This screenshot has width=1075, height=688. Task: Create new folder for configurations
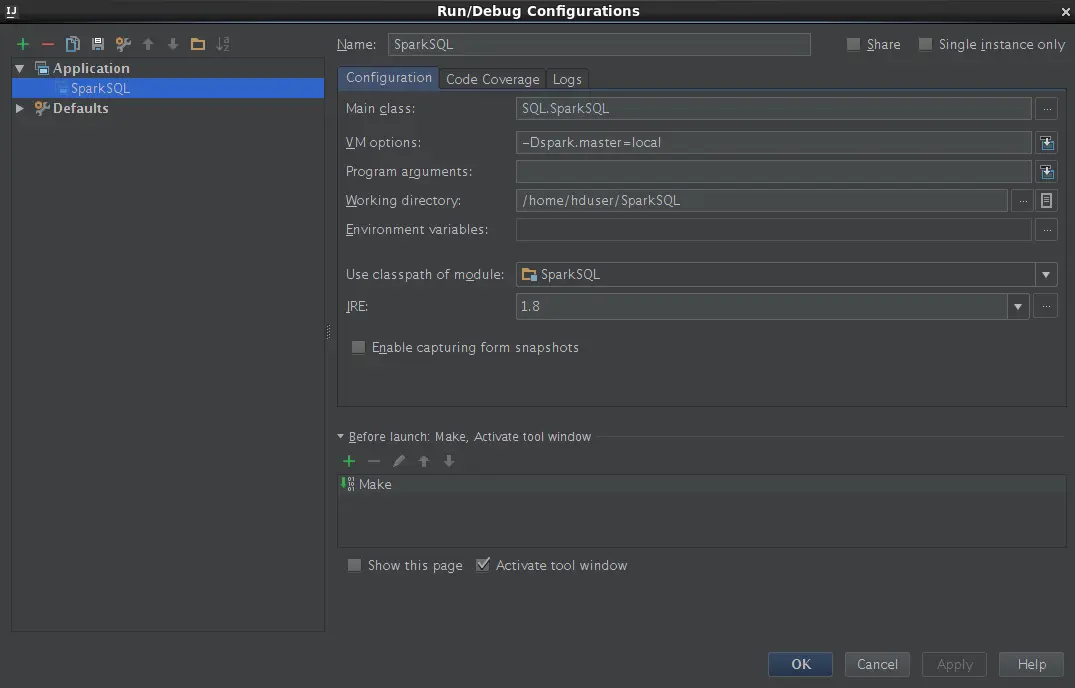click(198, 45)
